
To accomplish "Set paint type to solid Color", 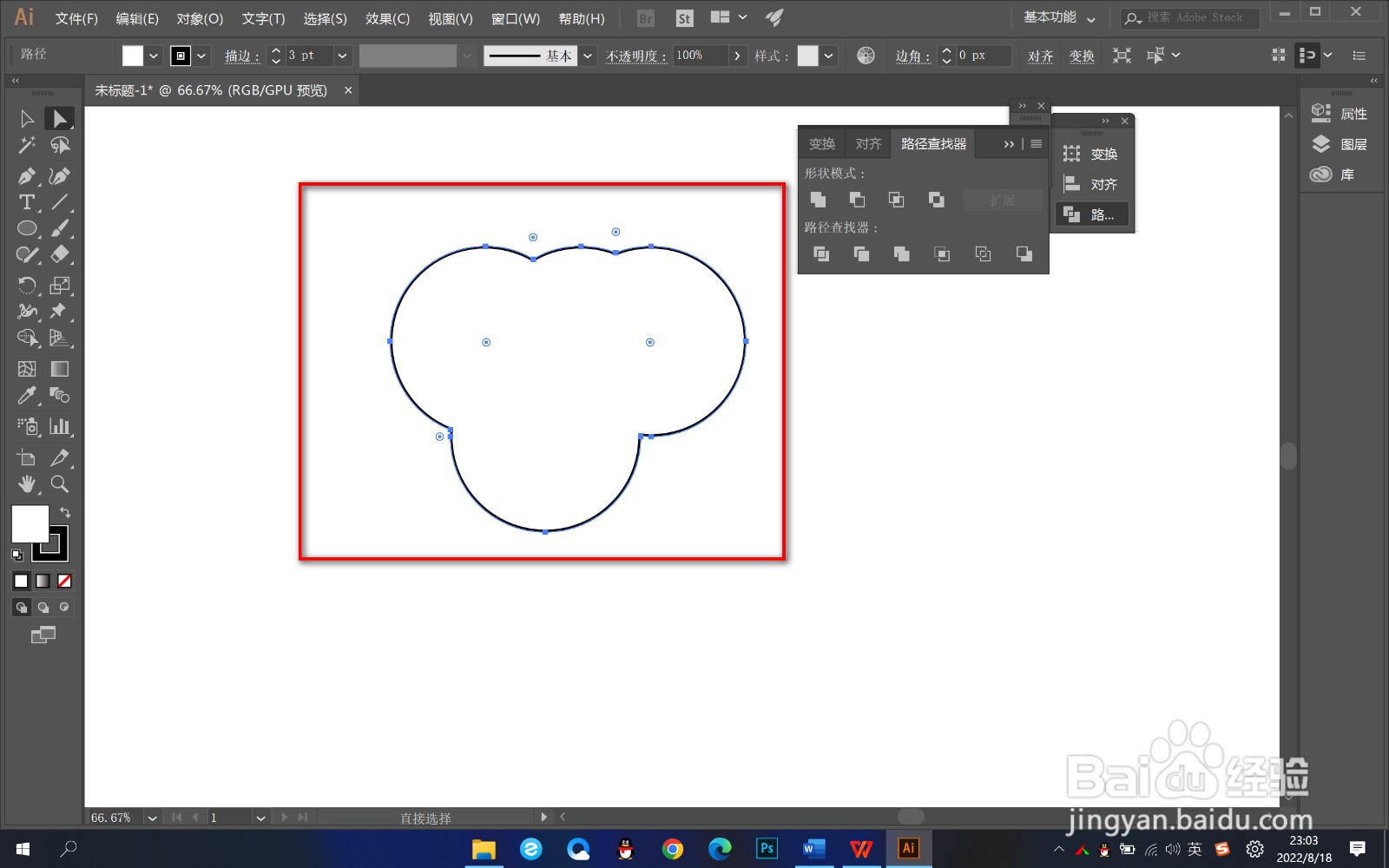I will click(x=21, y=581).
